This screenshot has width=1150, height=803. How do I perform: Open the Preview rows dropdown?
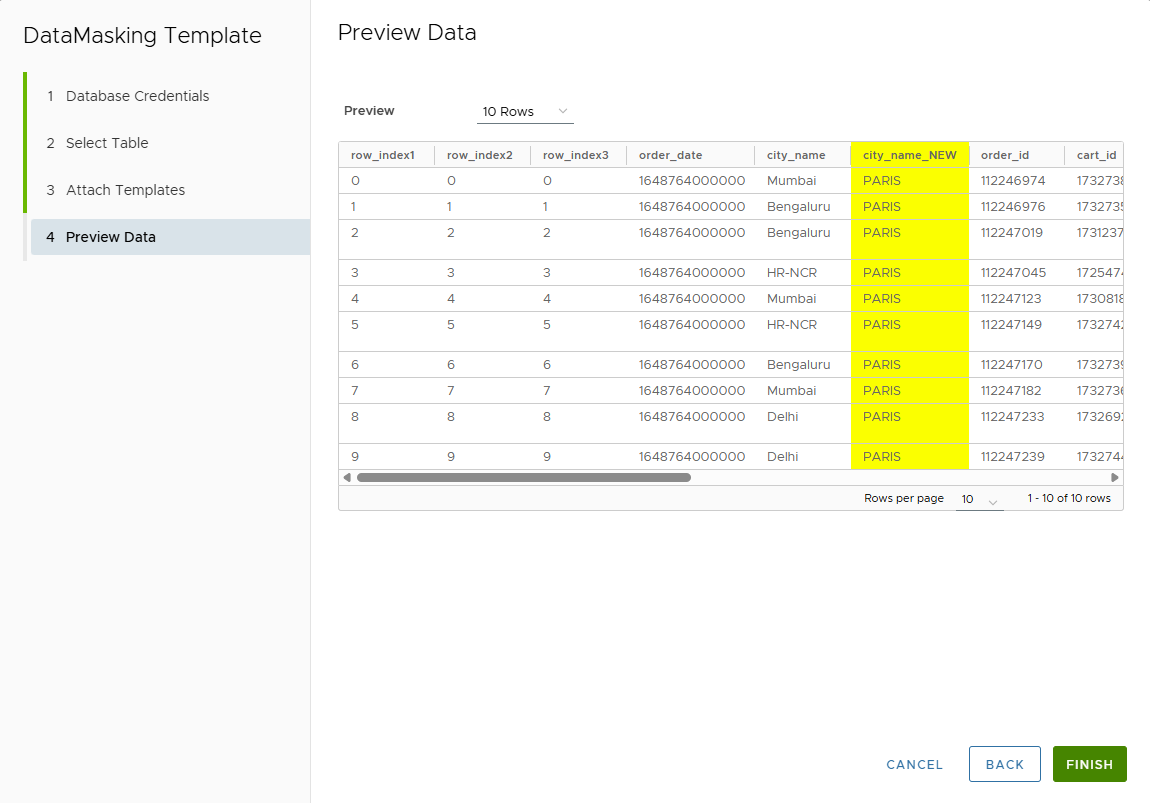point(525,111)
